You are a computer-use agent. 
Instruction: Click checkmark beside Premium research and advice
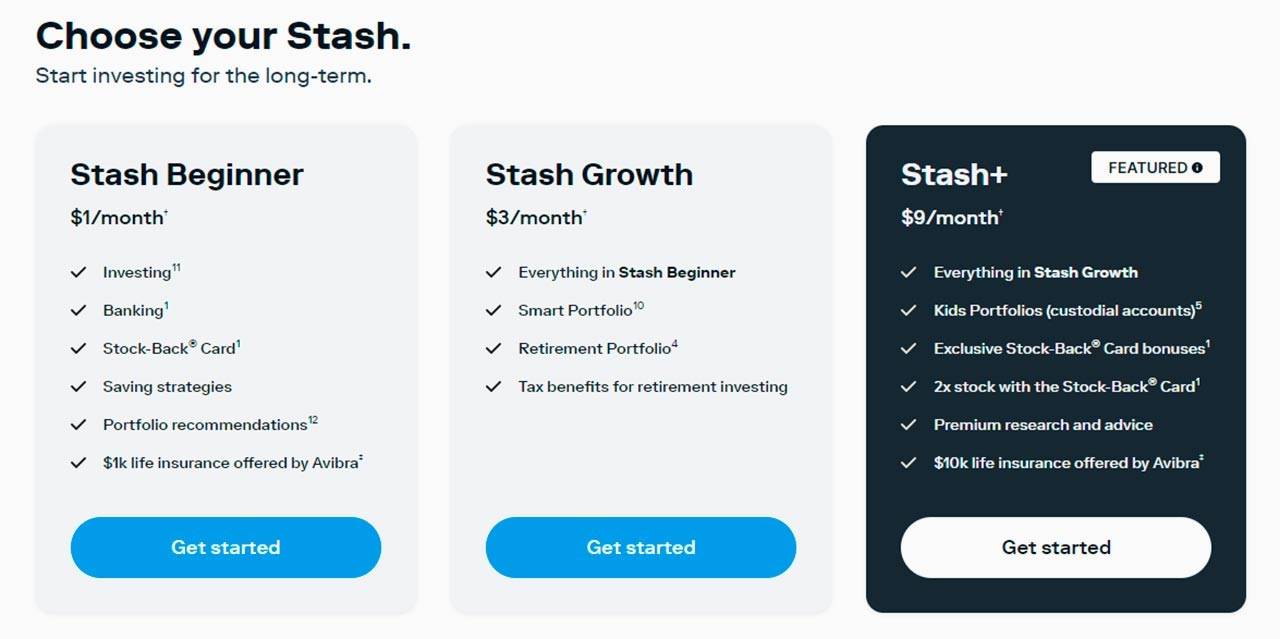click(909, 425)
